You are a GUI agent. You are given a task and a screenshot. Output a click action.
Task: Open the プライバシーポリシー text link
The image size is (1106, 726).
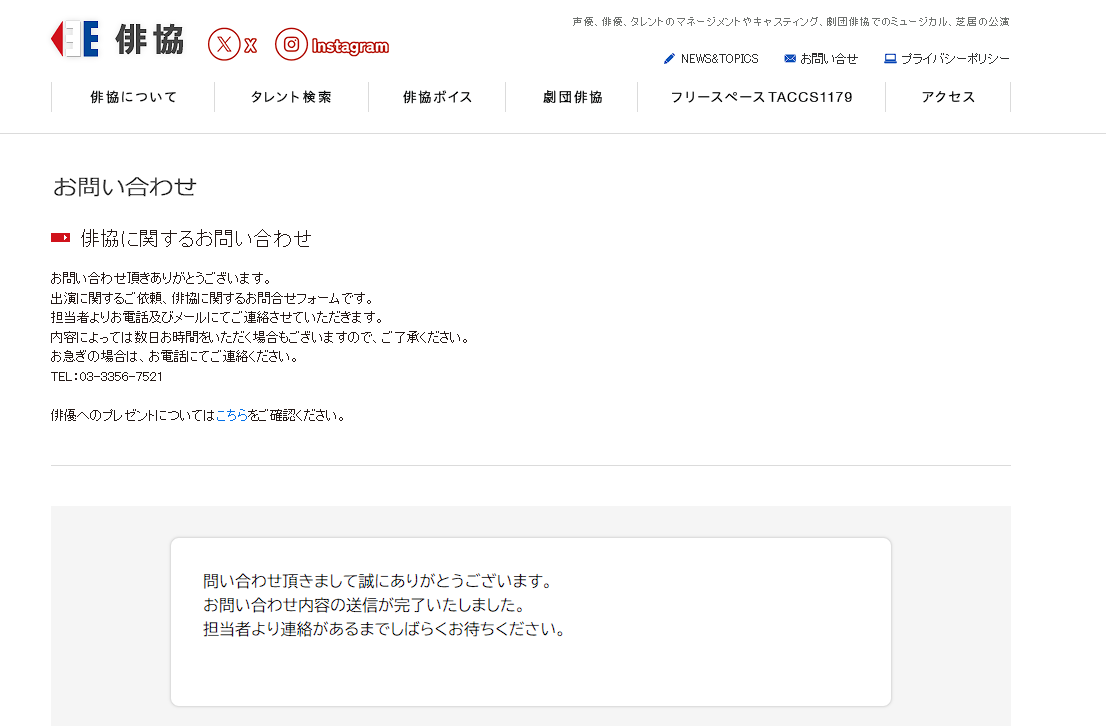tap(955, 59)
